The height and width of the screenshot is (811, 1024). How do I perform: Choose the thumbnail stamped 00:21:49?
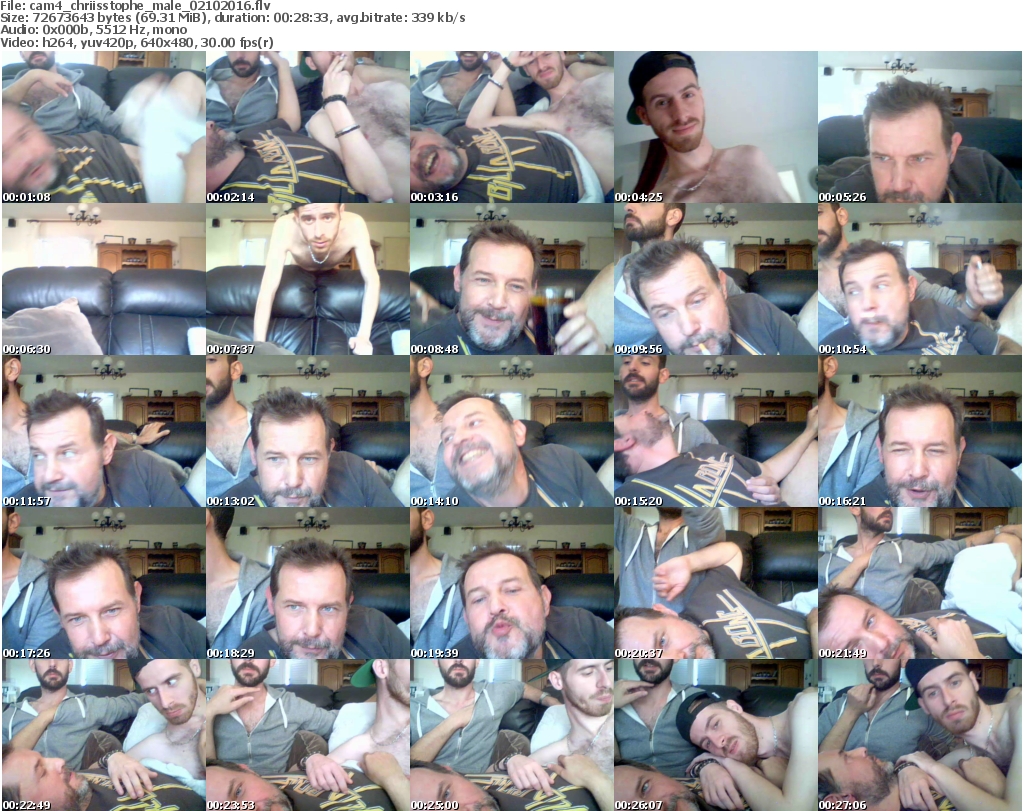click(x=920, y=583)
